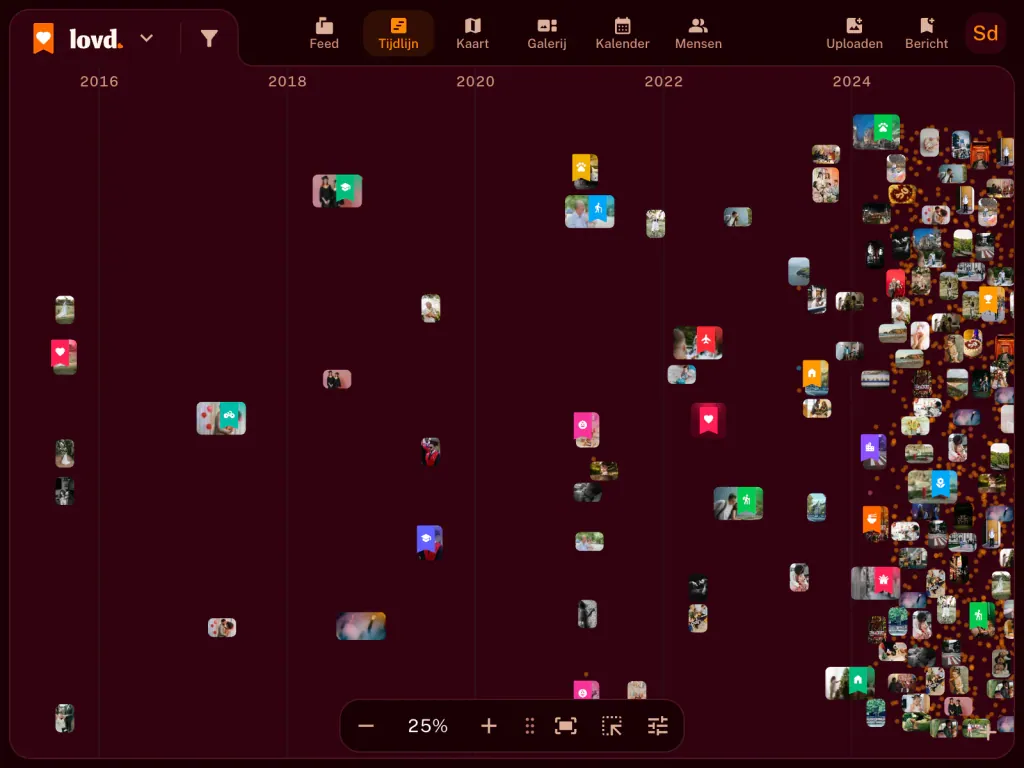Grab the dotted drag handle in zoom bar
This screenshot has height=768, width=1024.
[530, 726]
